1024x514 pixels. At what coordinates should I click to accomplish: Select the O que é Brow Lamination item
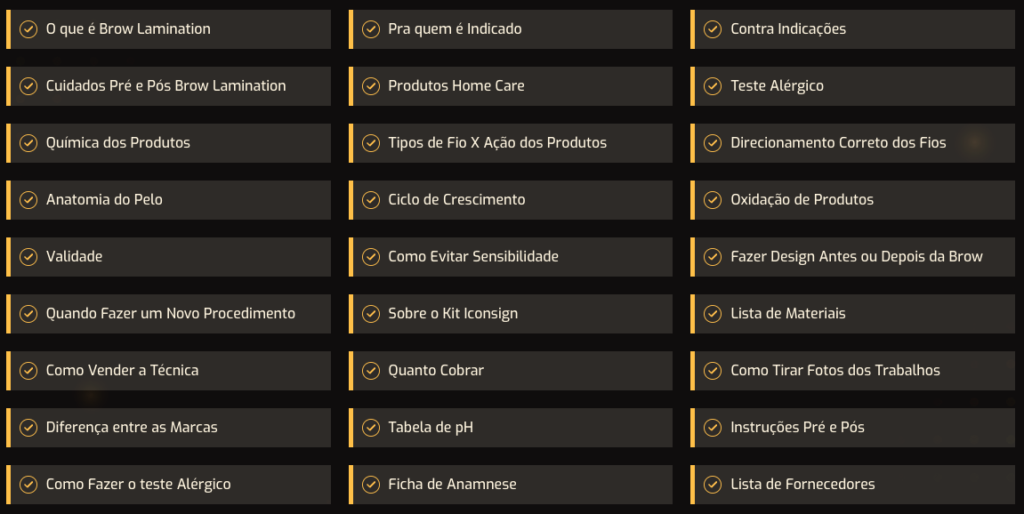coord(168,29)
